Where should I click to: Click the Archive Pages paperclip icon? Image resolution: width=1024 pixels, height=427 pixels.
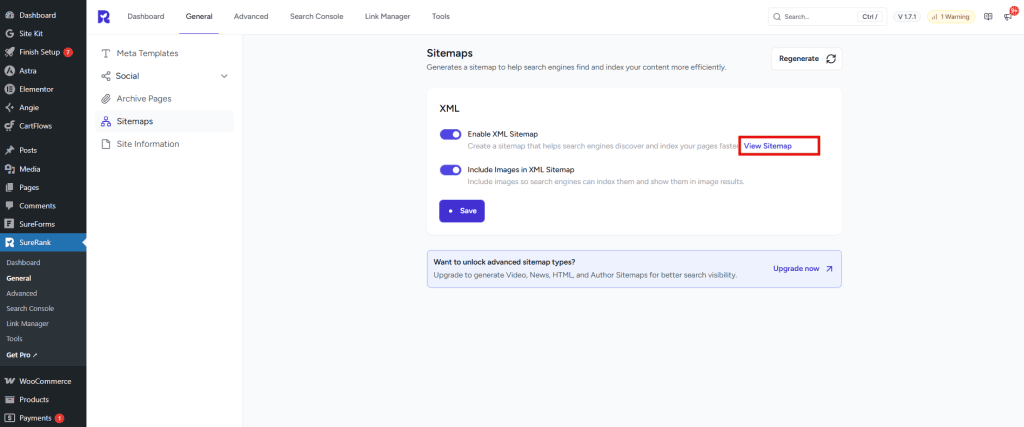coord(106,99)
